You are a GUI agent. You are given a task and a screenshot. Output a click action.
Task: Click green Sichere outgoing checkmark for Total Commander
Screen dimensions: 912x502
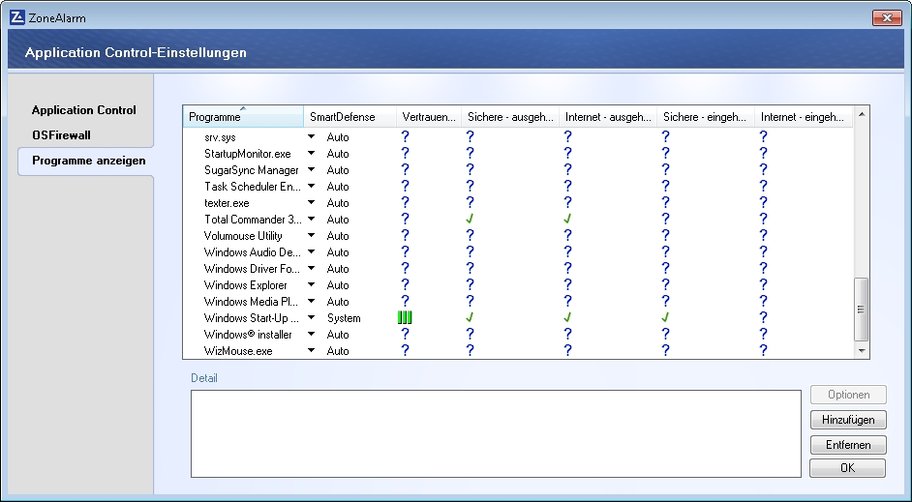coord(469,219)
